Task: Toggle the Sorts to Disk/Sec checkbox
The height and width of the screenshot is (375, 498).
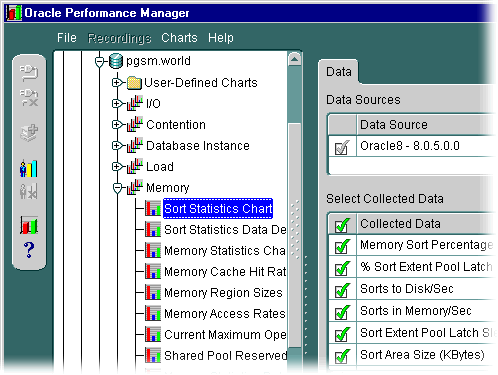Action: coord(342,290)
